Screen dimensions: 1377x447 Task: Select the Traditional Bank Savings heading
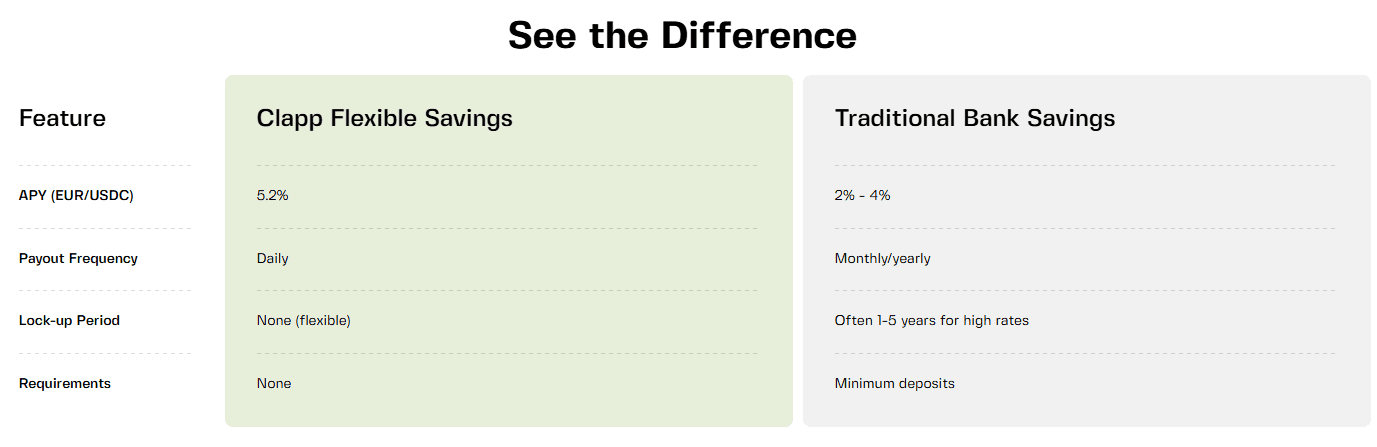[974, 118]
